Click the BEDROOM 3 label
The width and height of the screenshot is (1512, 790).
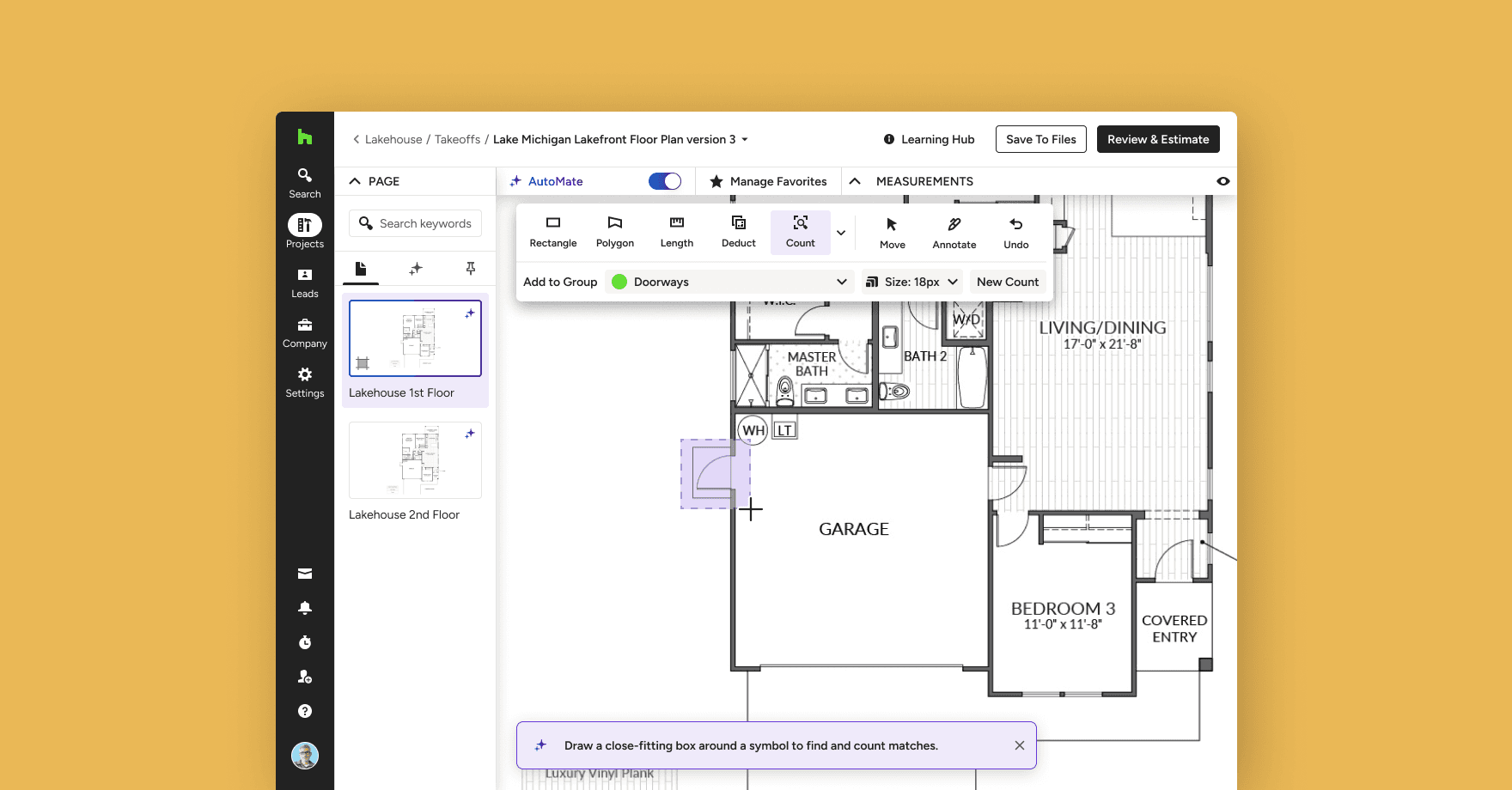pos(1063,608)
